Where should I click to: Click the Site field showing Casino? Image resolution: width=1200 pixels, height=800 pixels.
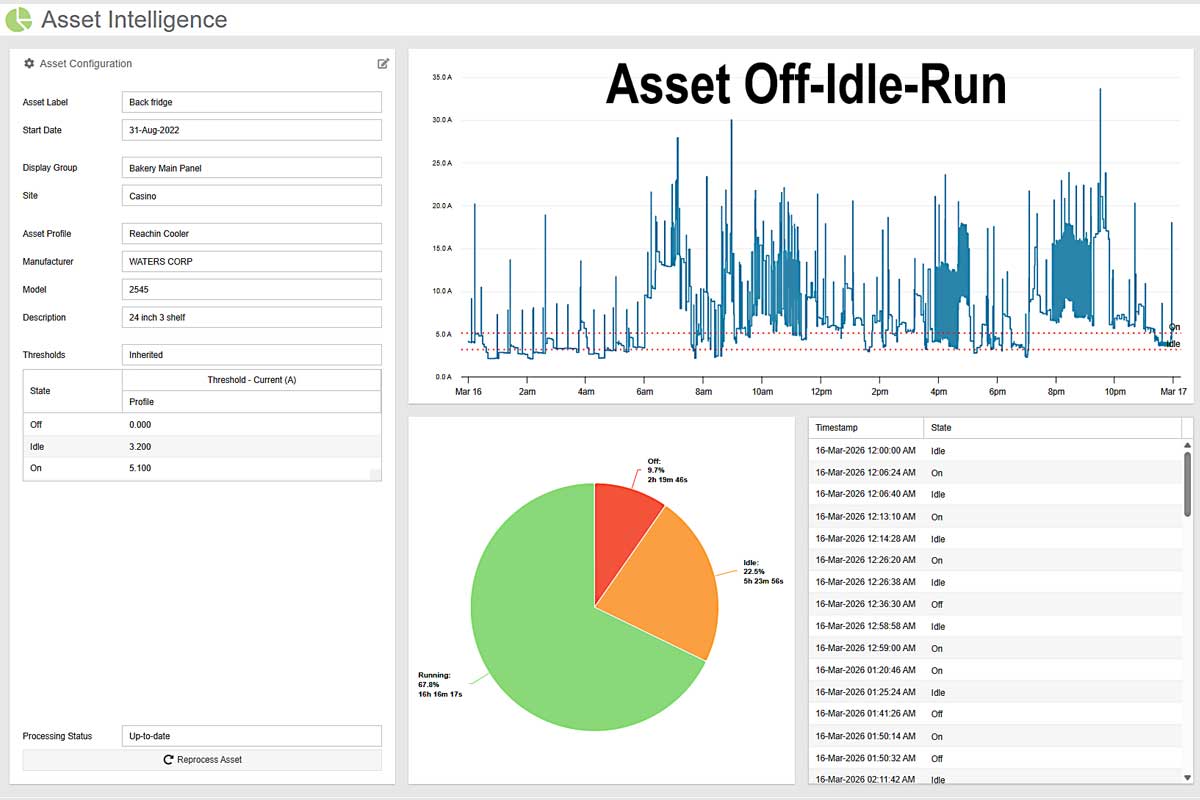[251, 196]
